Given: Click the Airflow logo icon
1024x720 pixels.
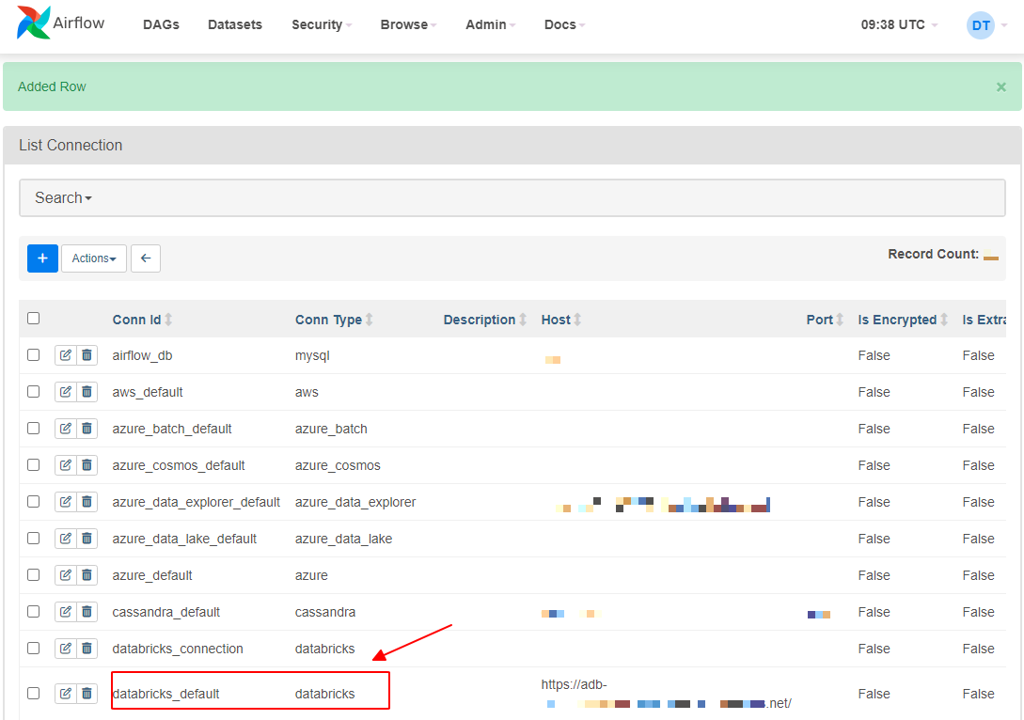Looking at the screenshot, I should pos(33,23).
